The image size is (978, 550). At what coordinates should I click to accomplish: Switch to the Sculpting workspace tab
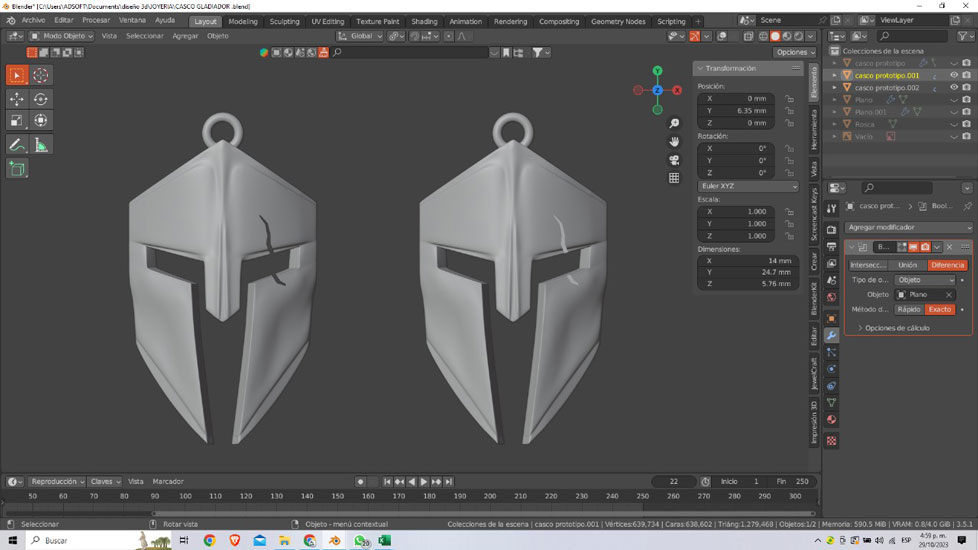tap(284, 21)
